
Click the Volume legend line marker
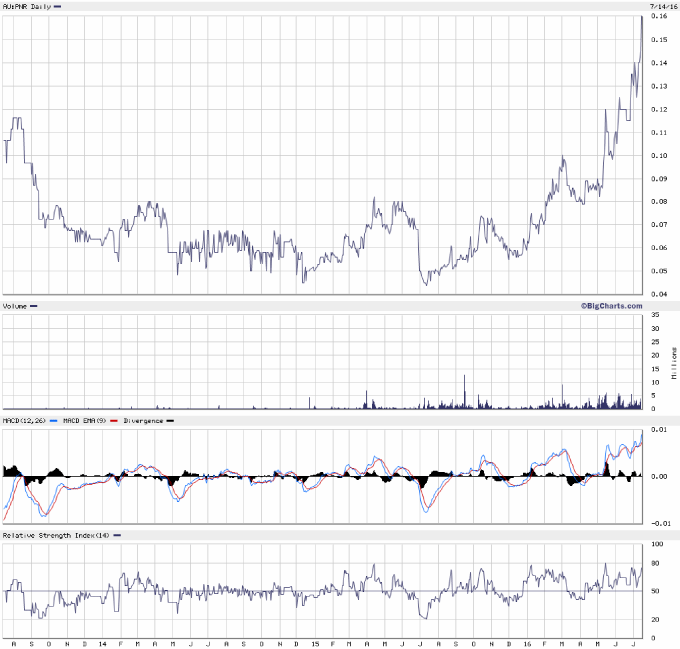(x=34, y=305)
